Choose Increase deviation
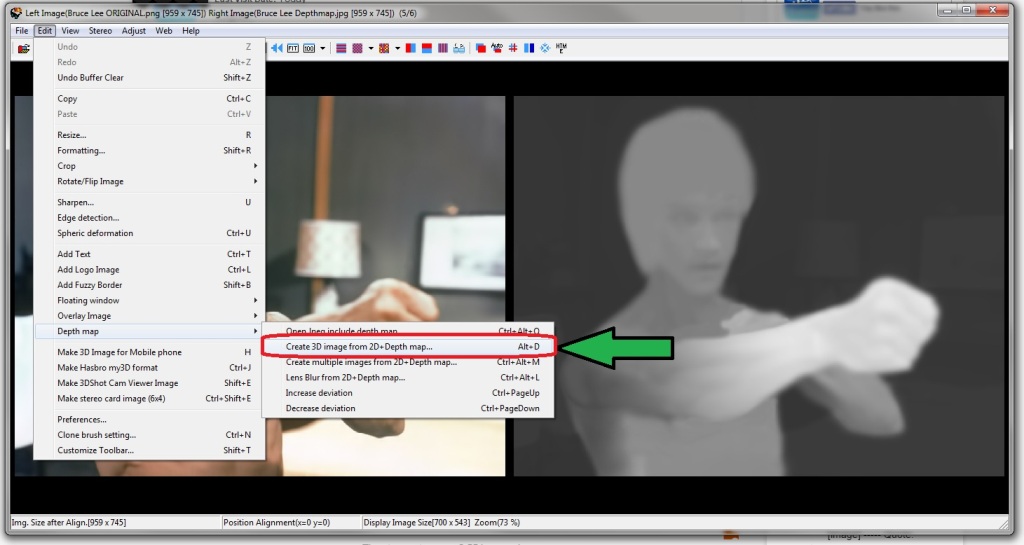Viewport: 1024px width, 545px height. pos(408,393)
